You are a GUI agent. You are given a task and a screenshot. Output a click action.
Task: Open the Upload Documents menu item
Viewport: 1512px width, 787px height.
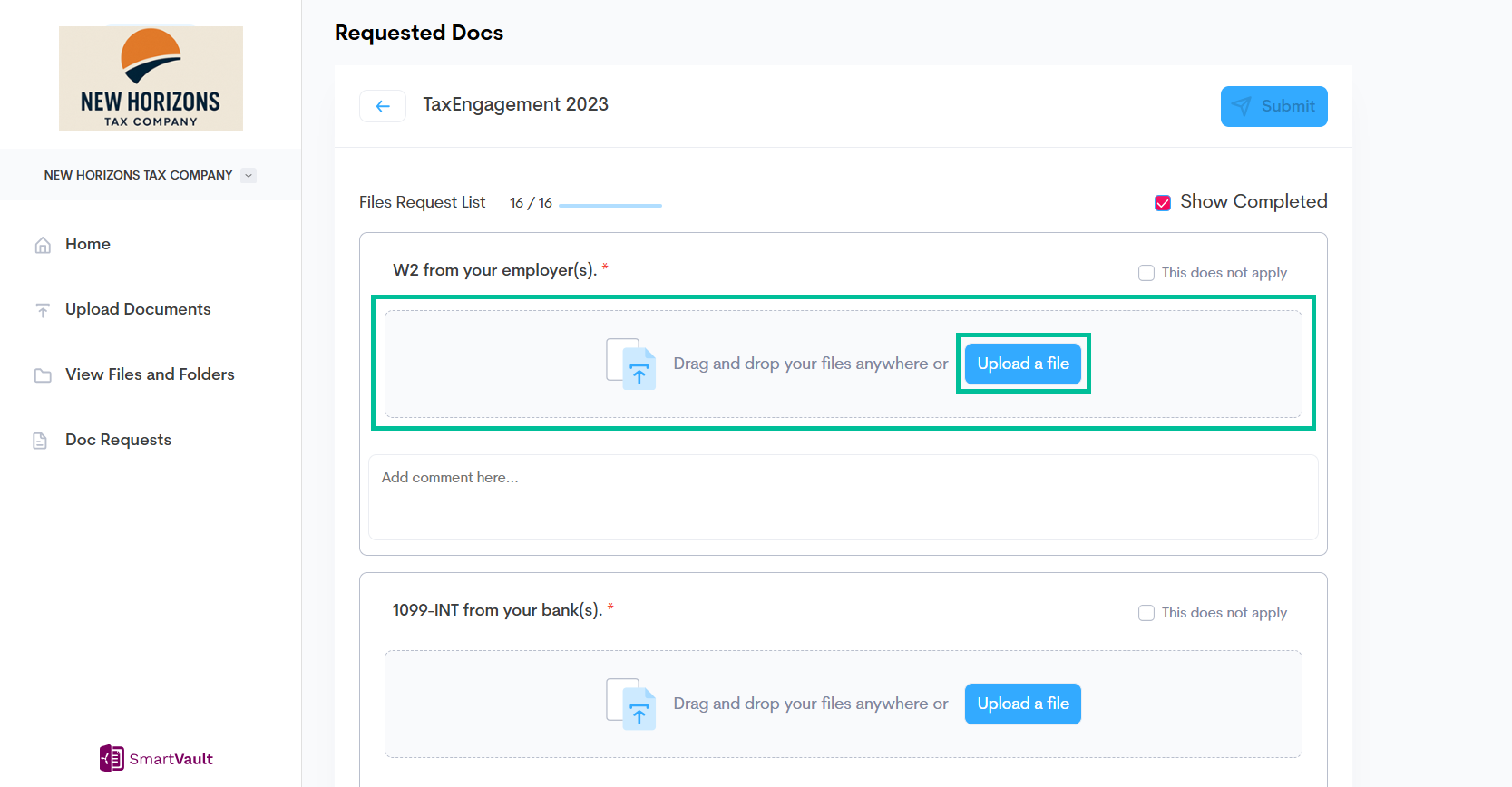[x=138, y=309]
